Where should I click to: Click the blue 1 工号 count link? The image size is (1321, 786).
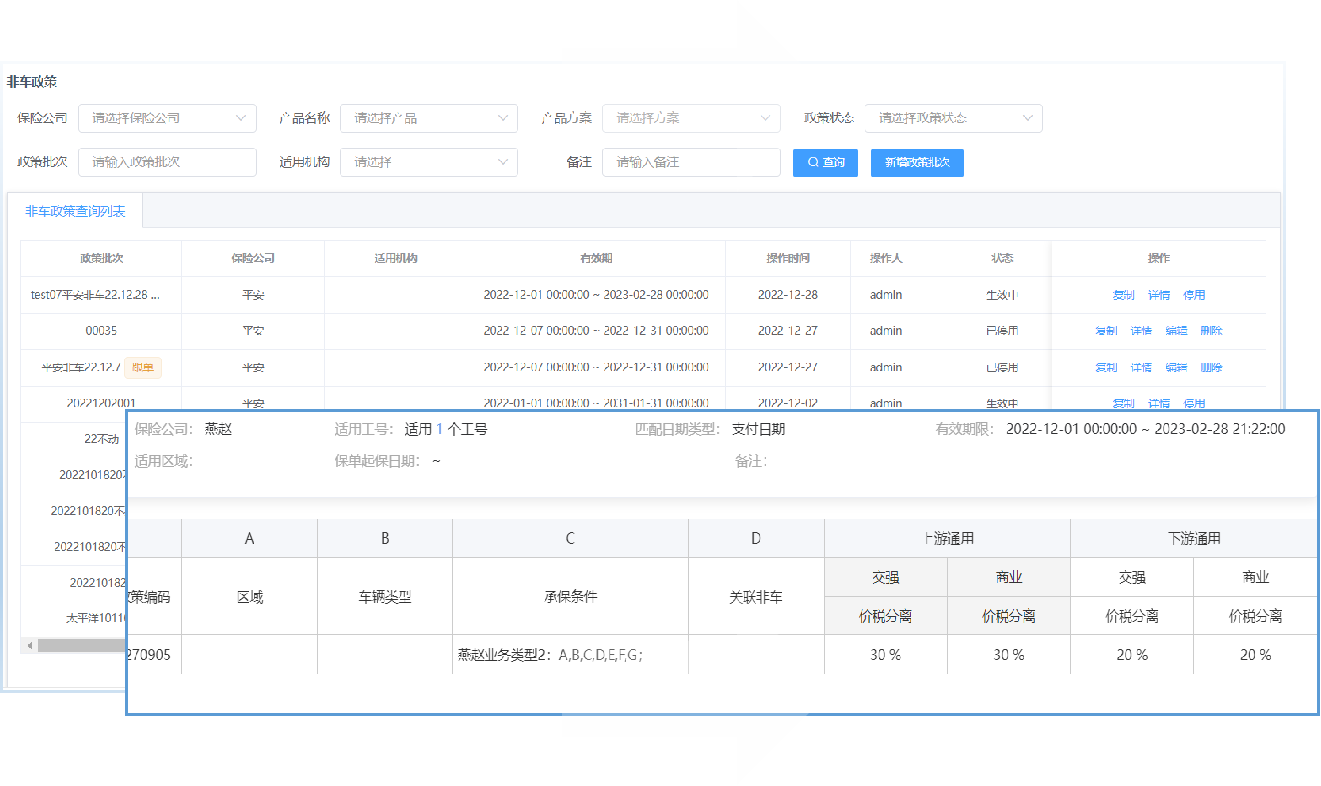[438, 429]
